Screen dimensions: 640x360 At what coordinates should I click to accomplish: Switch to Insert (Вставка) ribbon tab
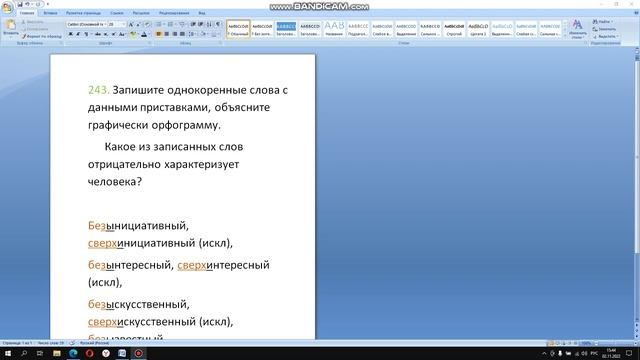pyautogui.click(x=50, y=13)
